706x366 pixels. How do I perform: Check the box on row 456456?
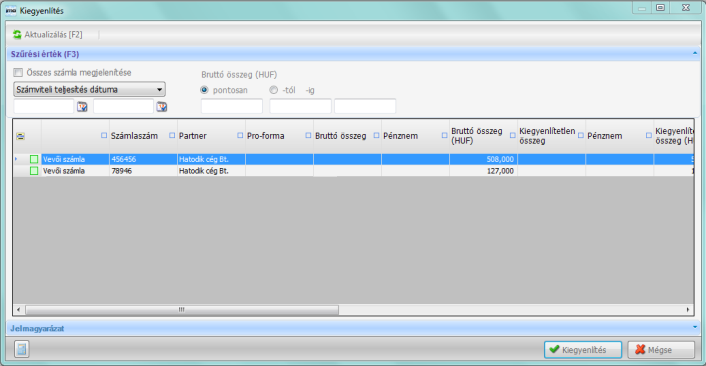point(34,159)
